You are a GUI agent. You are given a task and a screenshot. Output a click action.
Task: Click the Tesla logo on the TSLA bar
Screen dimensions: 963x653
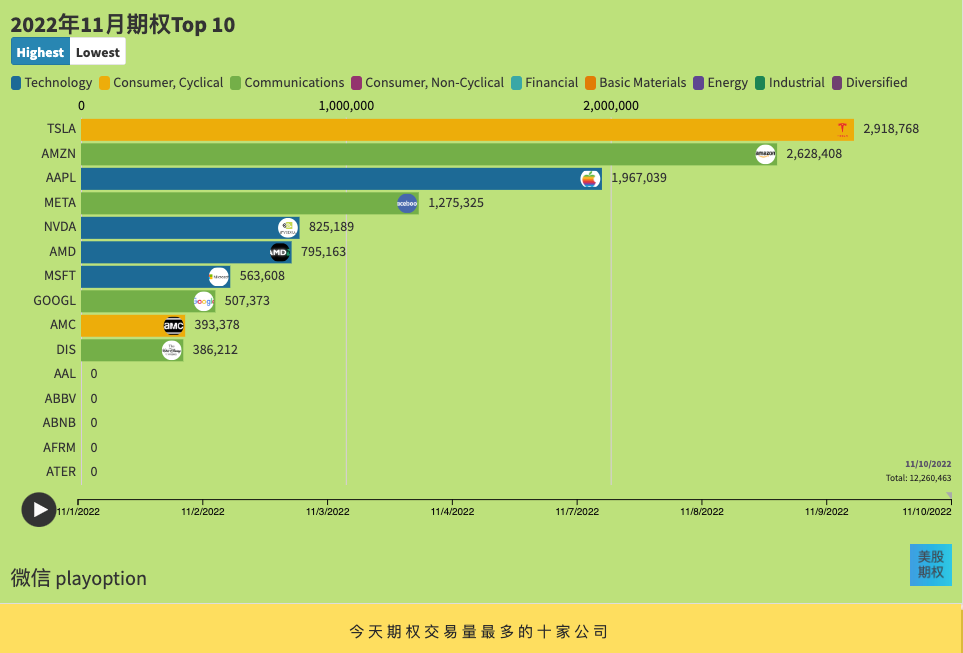pyautogui.click(x=842, y=130)
